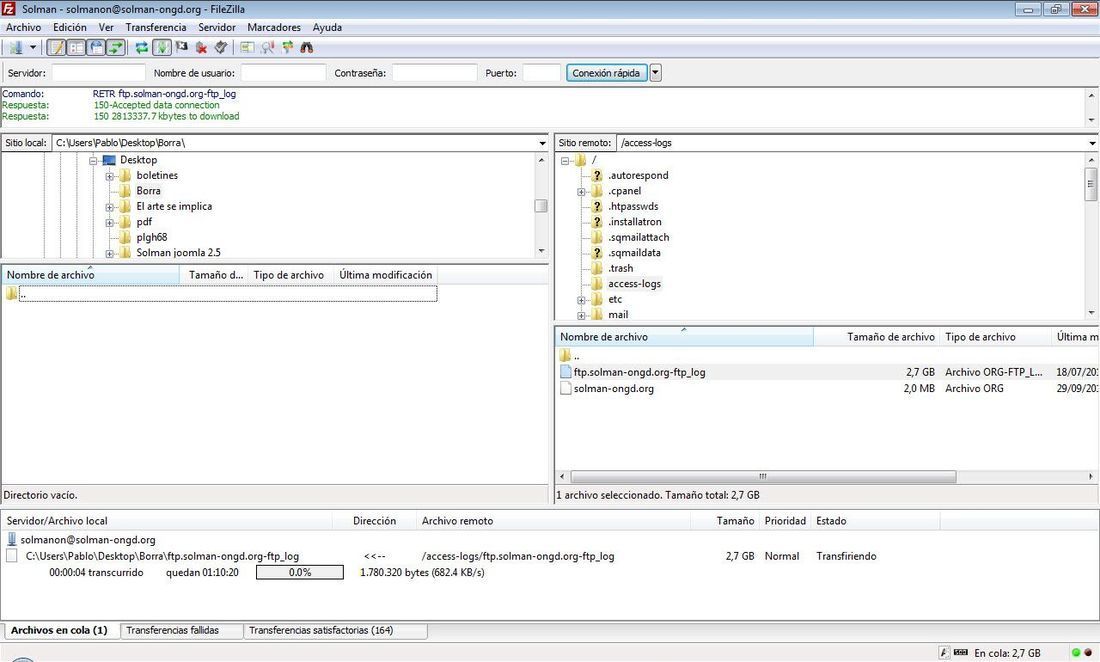Click the Desktop icon in local tree
Screen dimensions: 1100x662
[109, 160]
